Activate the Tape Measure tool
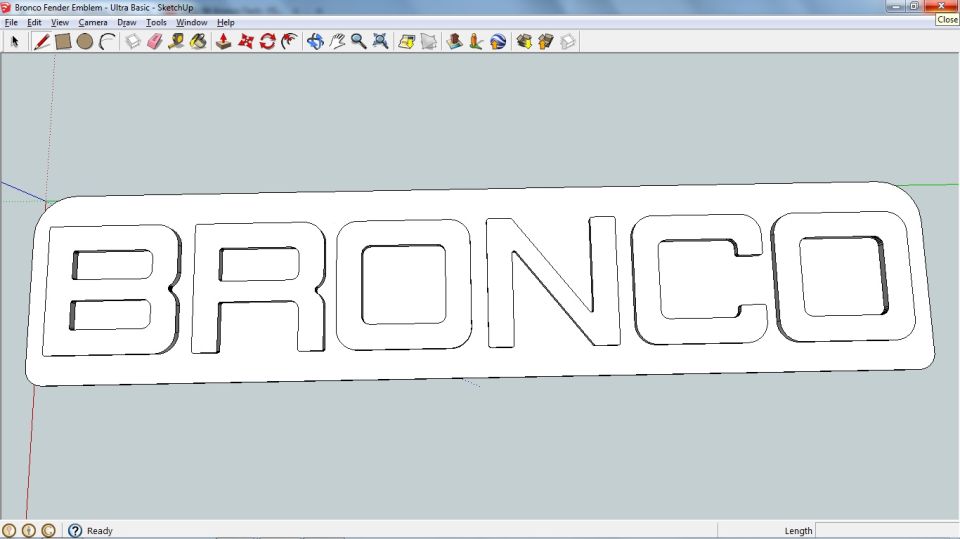This screenshot has height=539, width=960. [x=176, y=42]
